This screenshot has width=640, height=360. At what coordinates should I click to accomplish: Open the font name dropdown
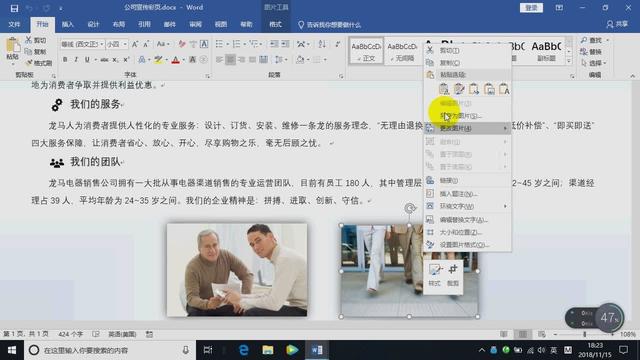pos(102,44)
